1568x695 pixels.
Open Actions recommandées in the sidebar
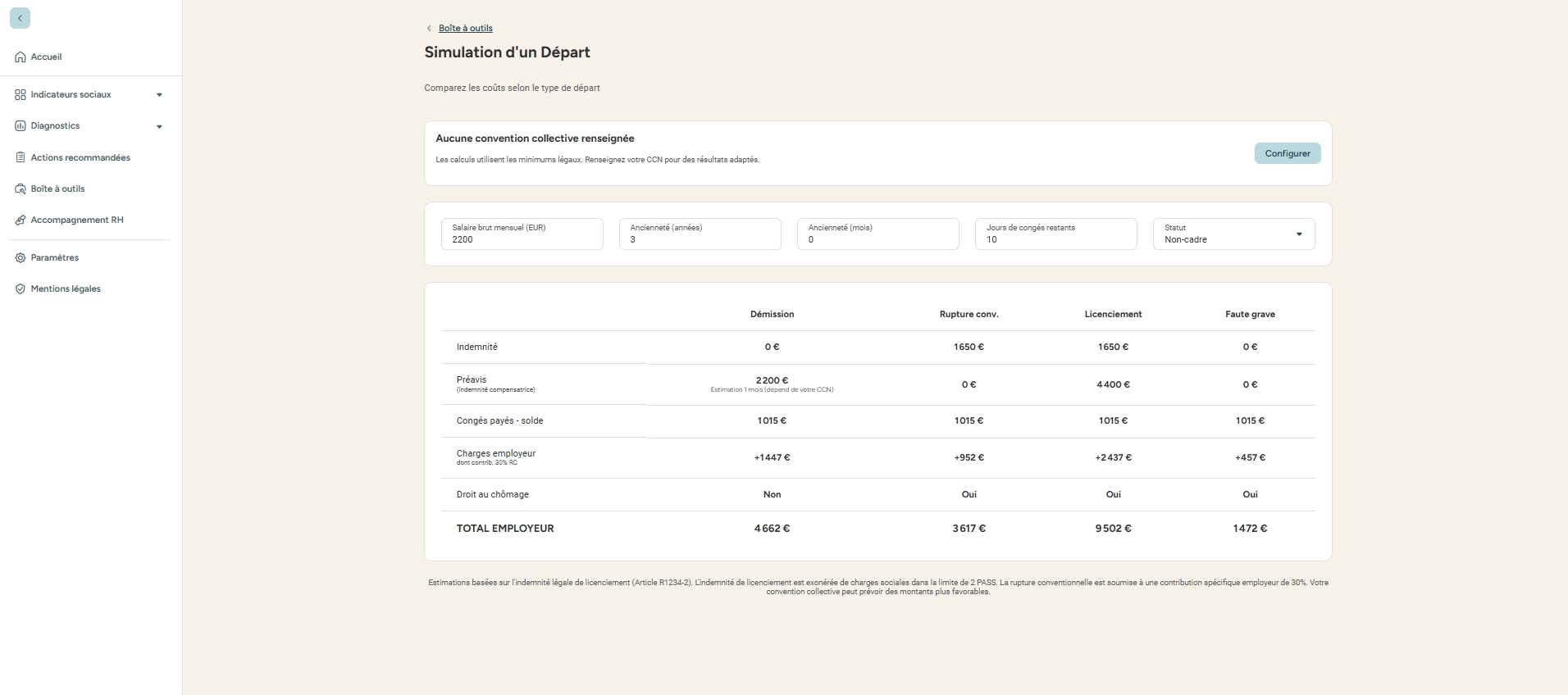(80, 157)
